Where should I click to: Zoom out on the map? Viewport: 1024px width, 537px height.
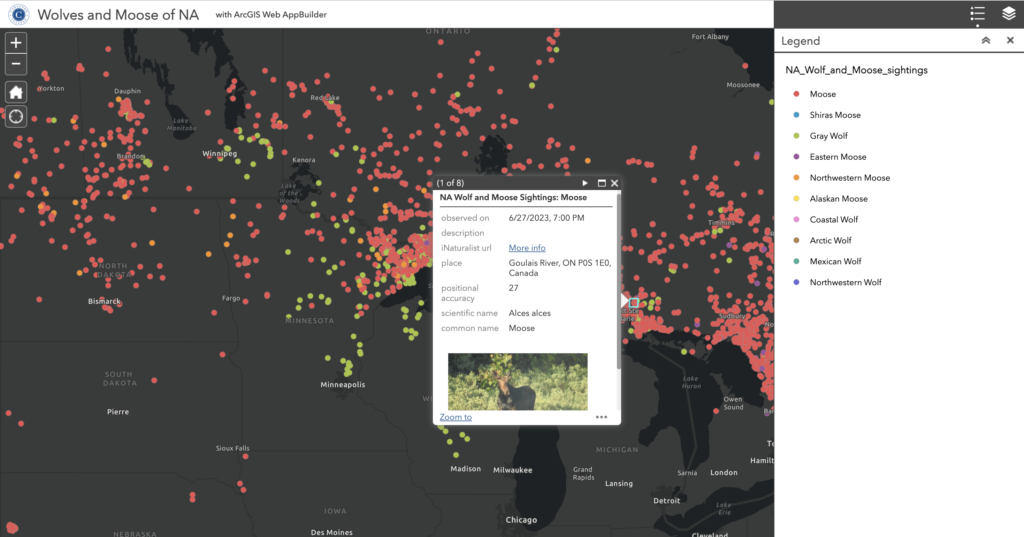point(16,64)
